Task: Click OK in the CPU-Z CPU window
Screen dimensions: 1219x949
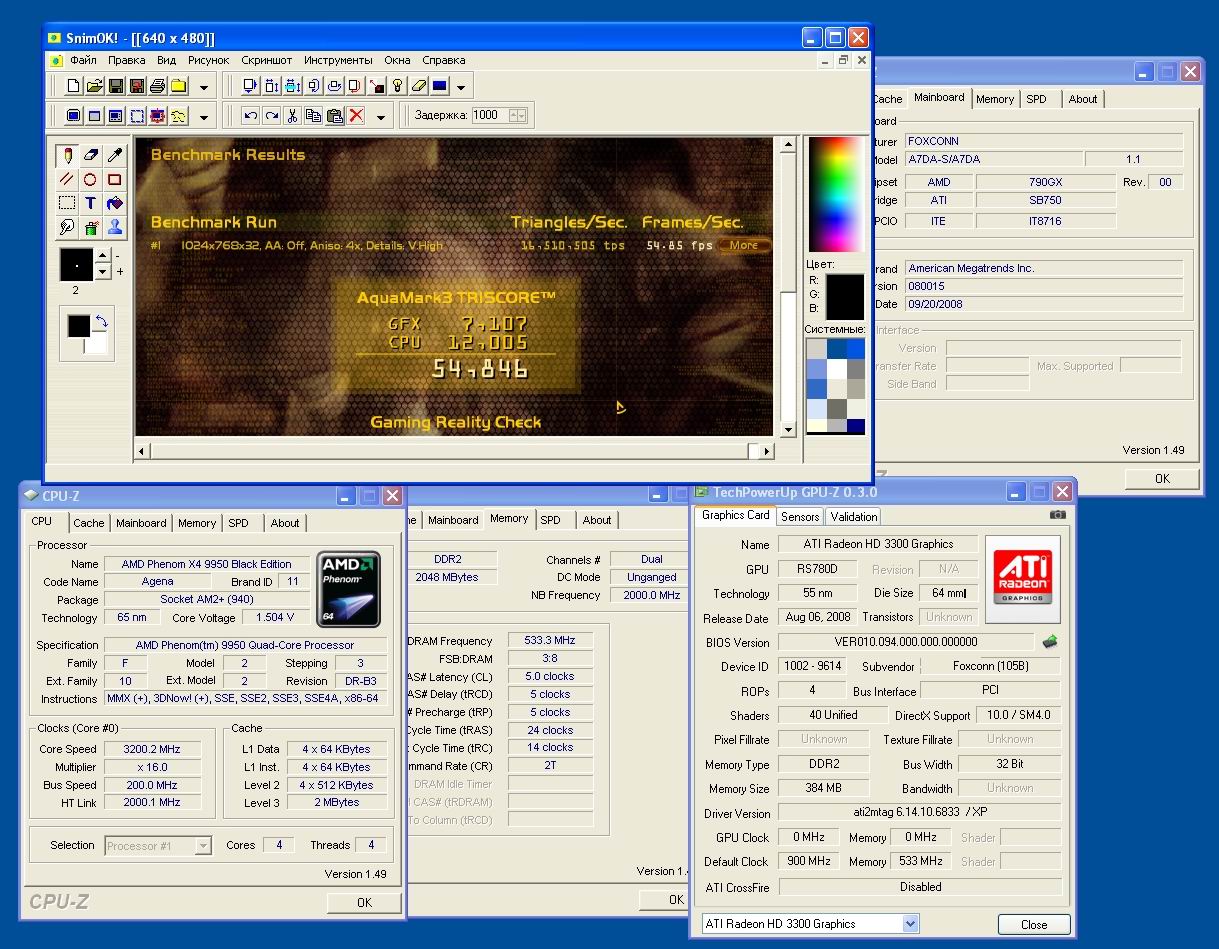Action: [364, 902]
